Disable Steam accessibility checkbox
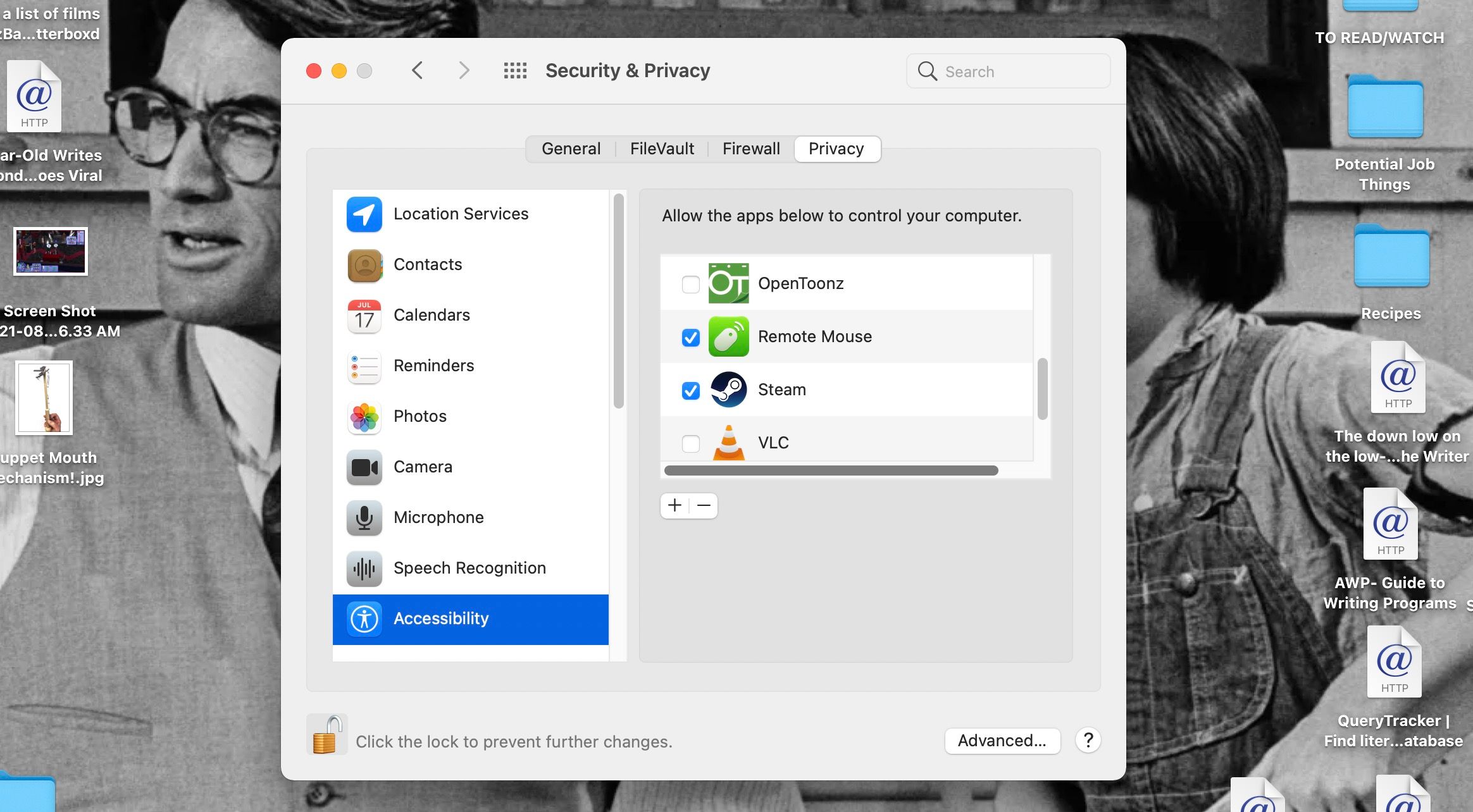 tap(690, 390)
